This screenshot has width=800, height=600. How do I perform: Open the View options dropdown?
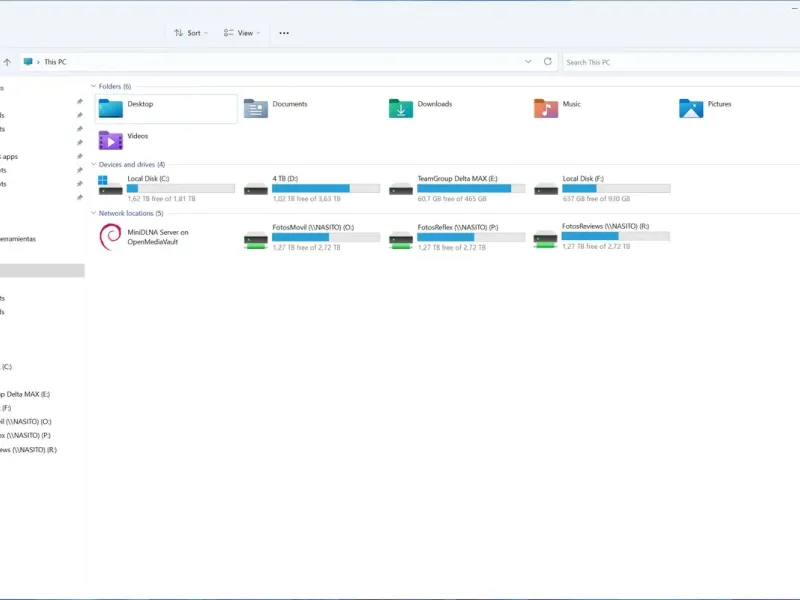[242, 33]
